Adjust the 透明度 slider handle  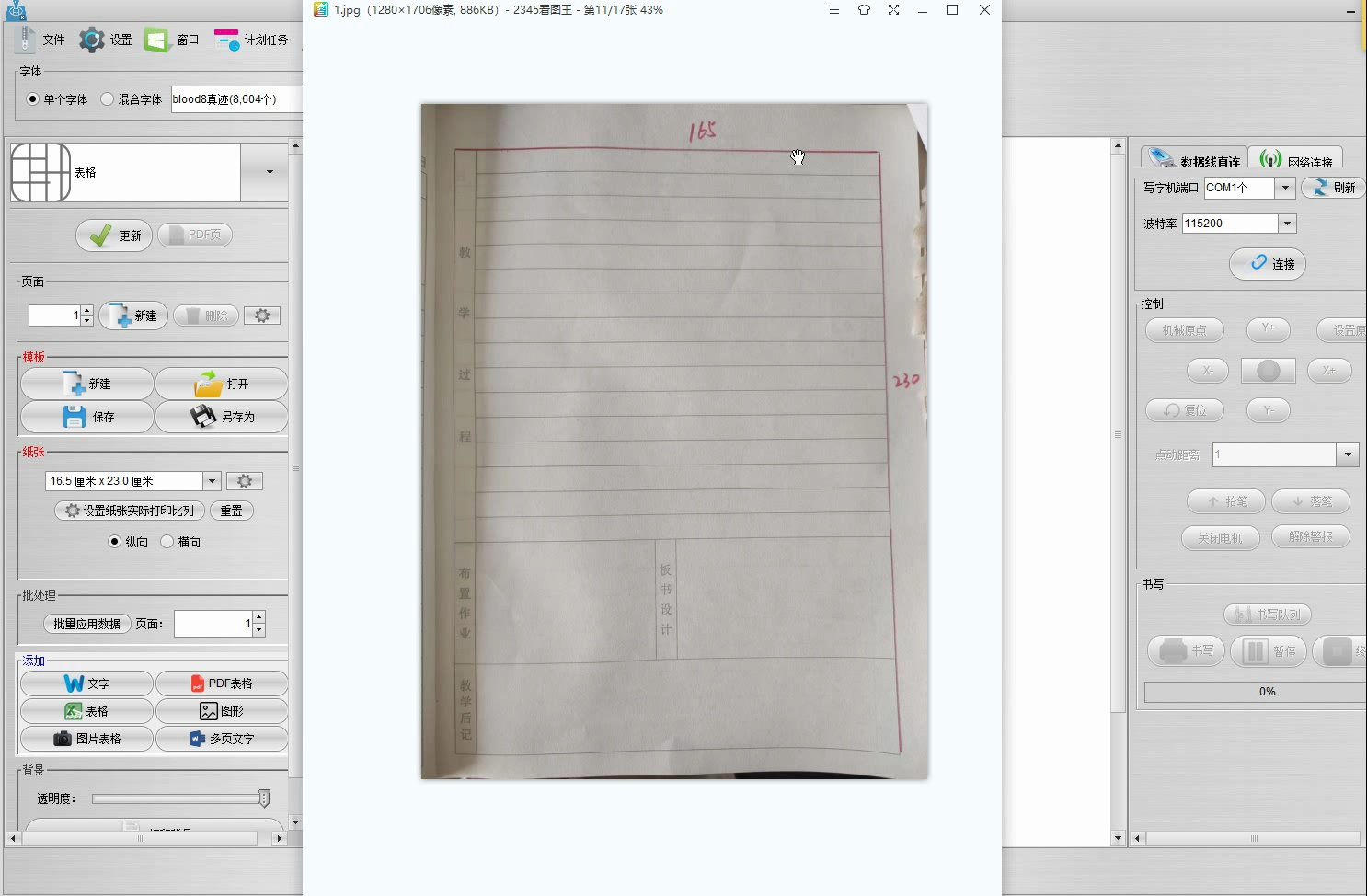(x=264, y=798)
